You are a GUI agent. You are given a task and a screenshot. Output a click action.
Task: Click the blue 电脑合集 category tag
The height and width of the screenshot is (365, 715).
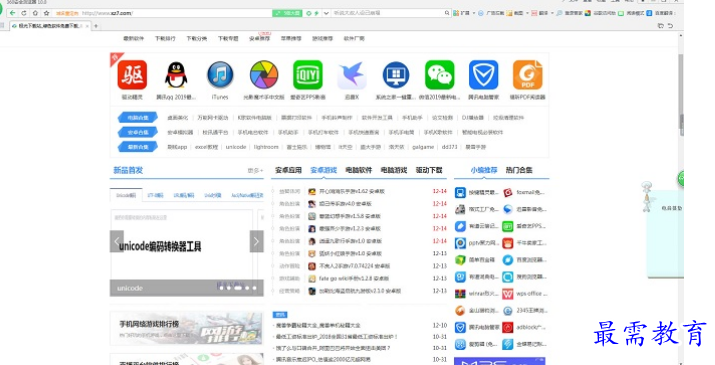pyautogui.click(x=138, y=118)
